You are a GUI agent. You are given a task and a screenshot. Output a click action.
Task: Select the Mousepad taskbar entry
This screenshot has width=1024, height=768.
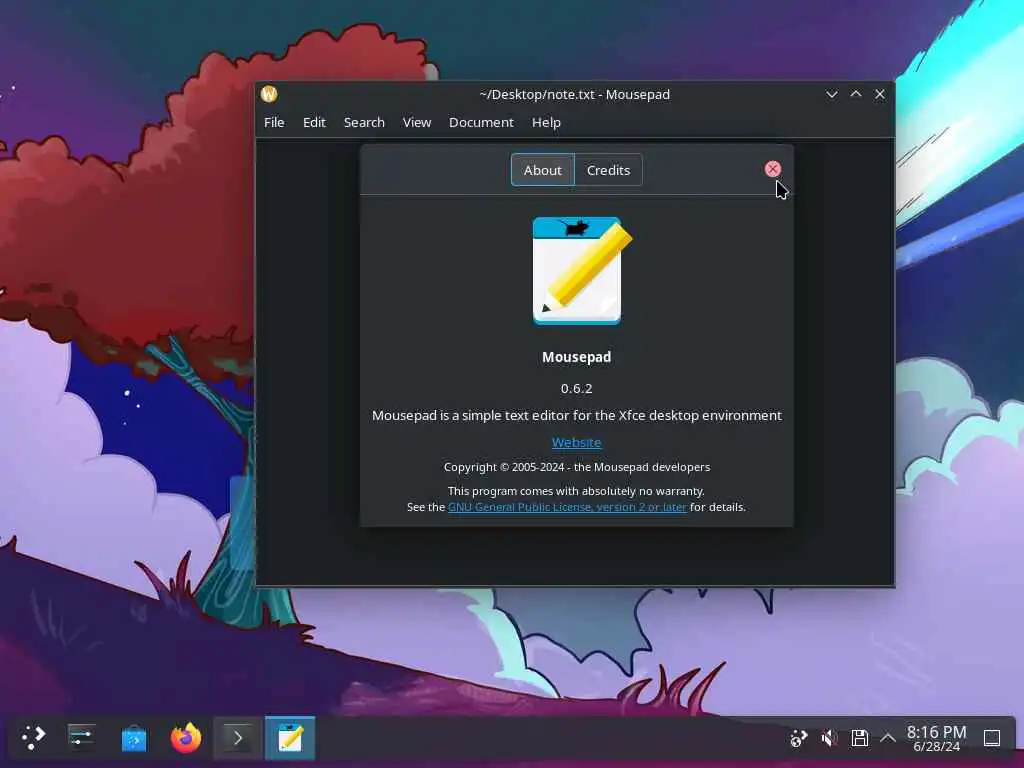[x=290, y=738]
